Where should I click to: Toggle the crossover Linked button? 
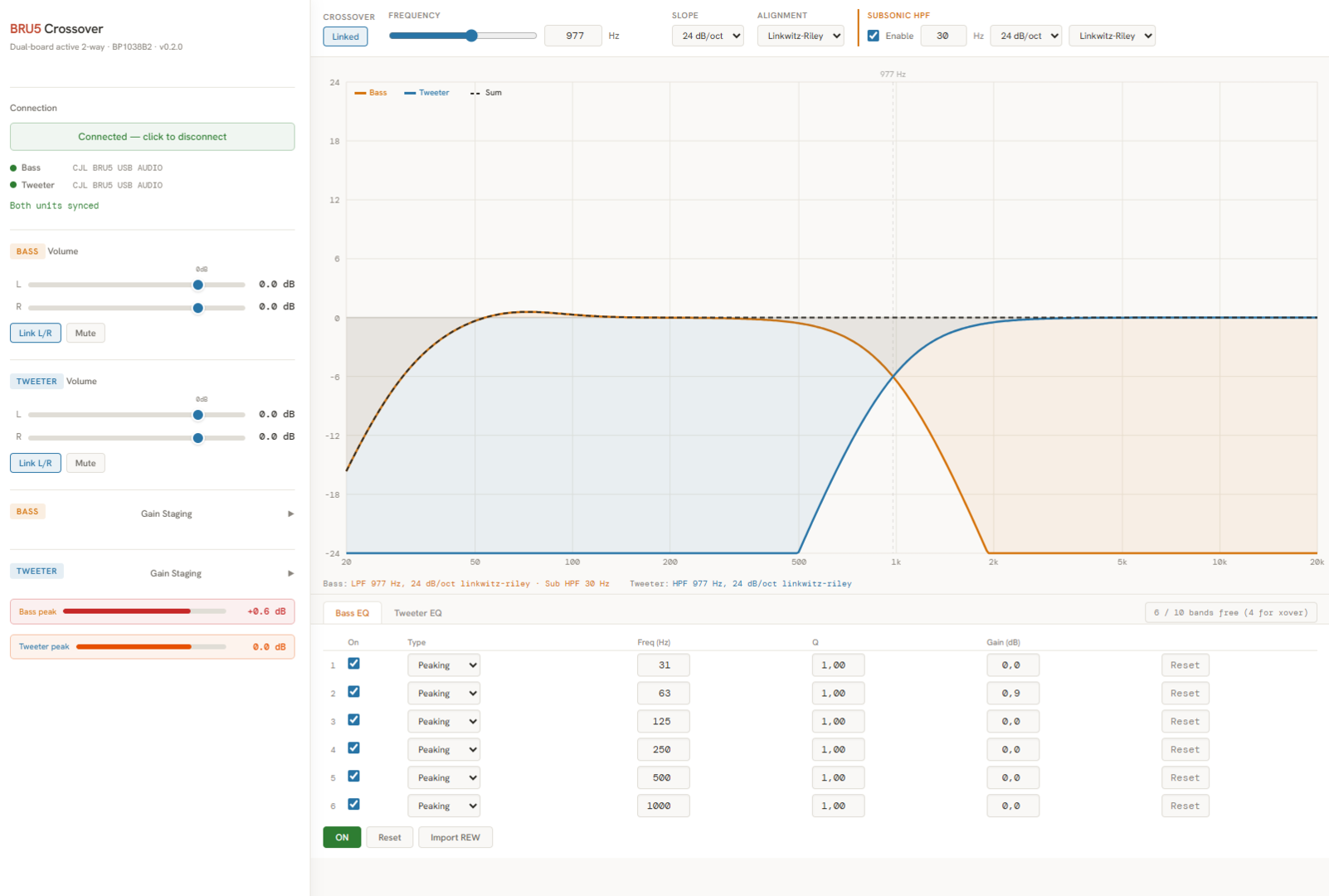click(345, 37)
